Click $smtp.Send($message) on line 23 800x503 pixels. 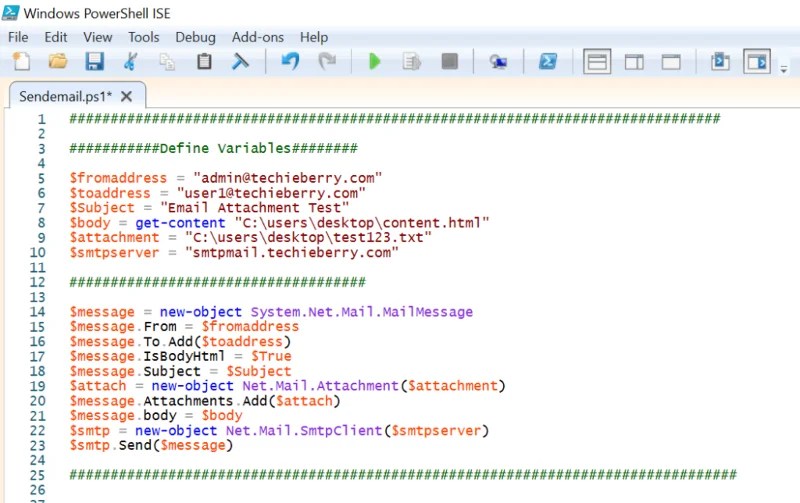tap(152, 445)
